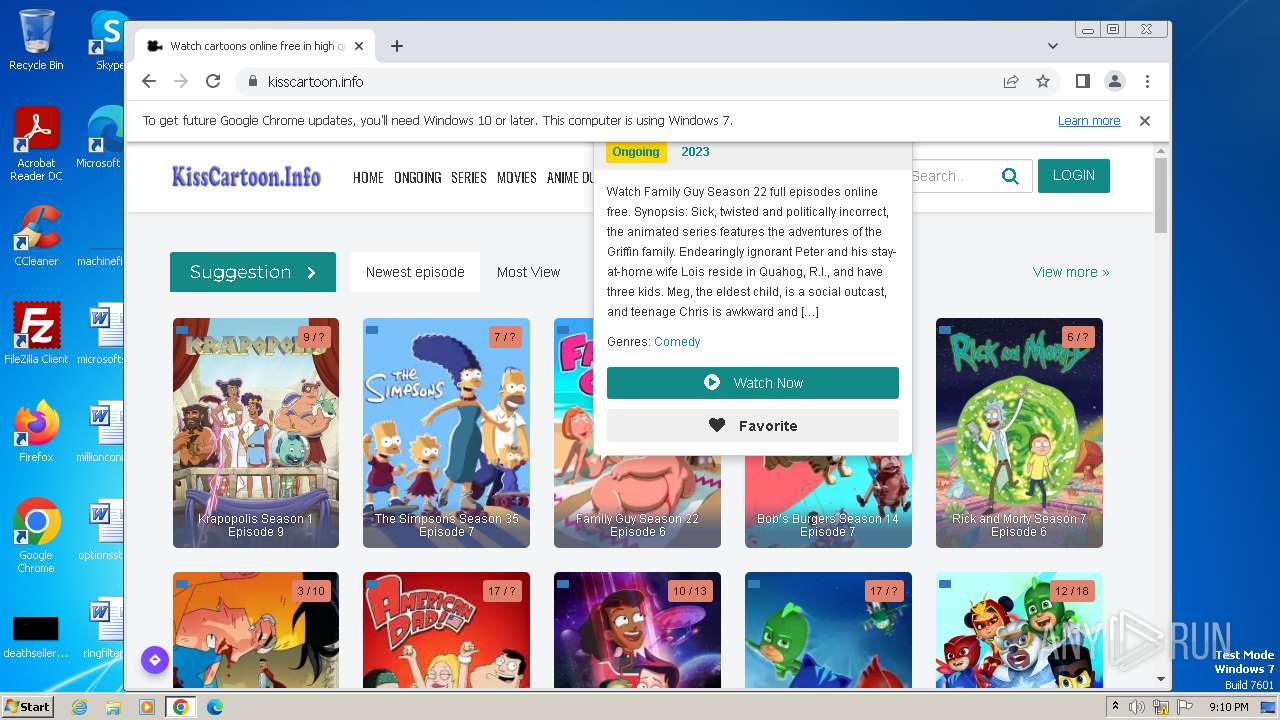Viewport: 1280px width, 720px height.
Task: Expand the tab search chevron
Action: tap(1053, 46)
